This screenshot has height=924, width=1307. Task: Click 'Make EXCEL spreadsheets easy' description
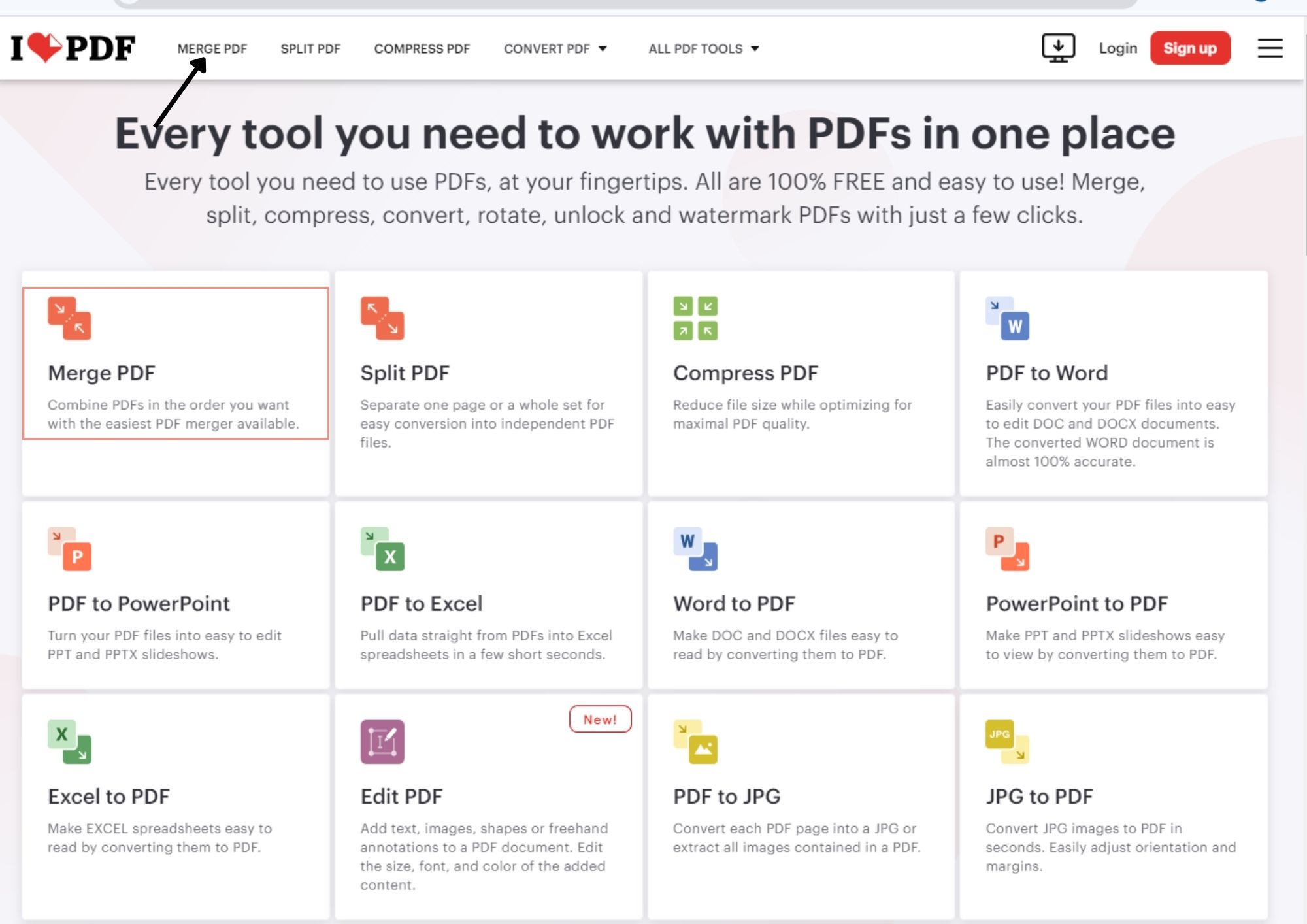coord(159,838)
